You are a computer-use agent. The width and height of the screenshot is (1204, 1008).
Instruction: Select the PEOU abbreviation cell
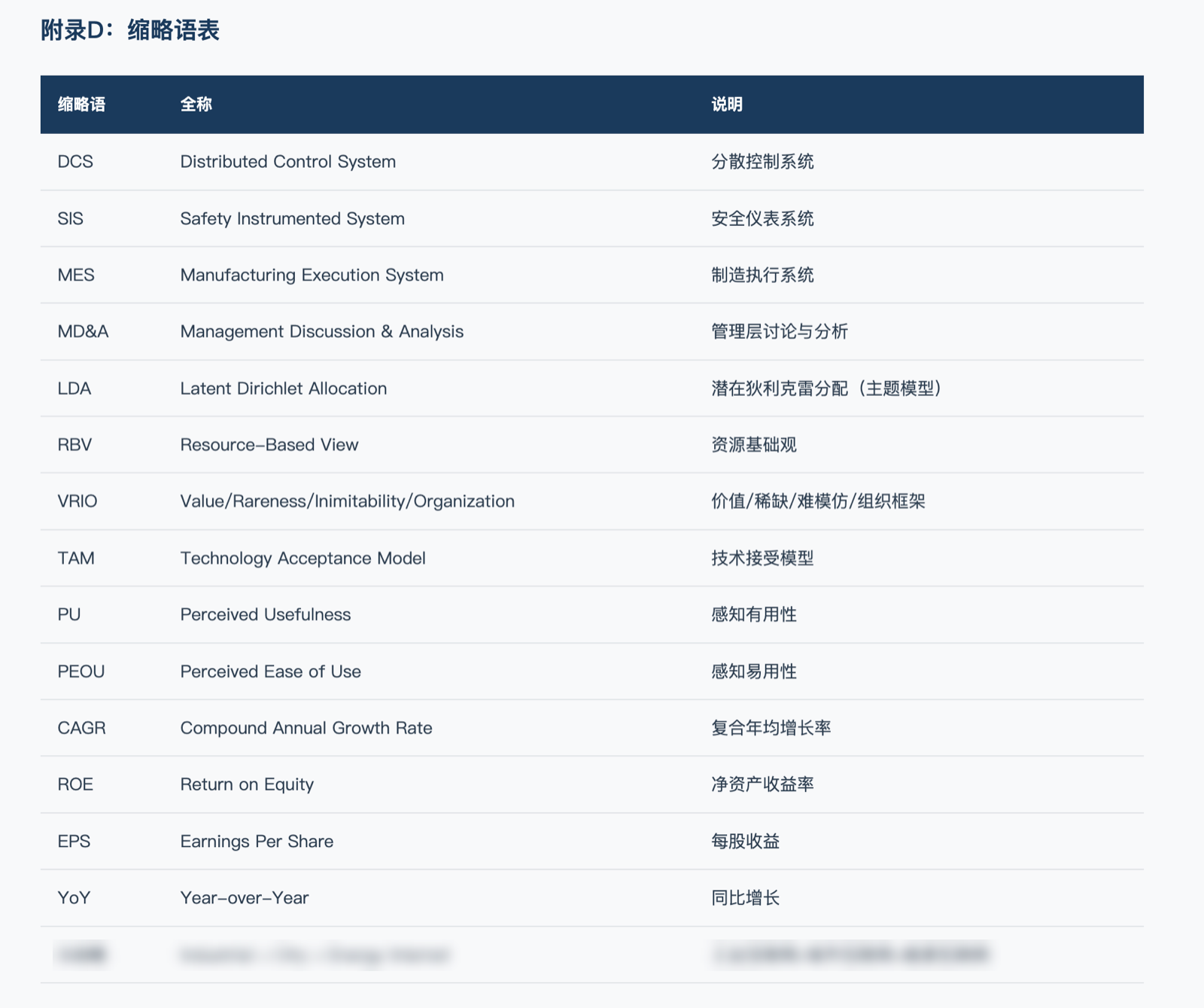pos(81,671)
